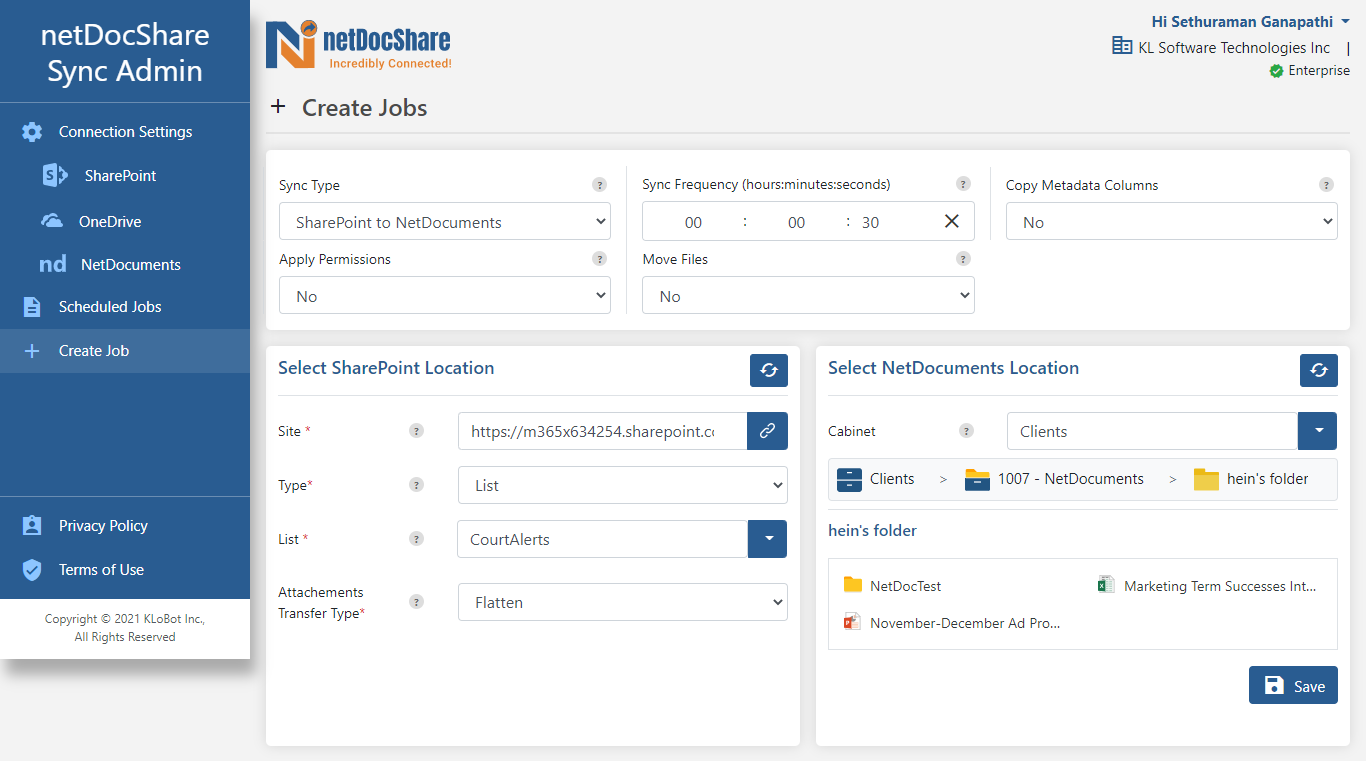Open Connection Settings in the sidebar
Image resolution: width=1366 pixels, height=762 pixels.
(x=125, y=132)
